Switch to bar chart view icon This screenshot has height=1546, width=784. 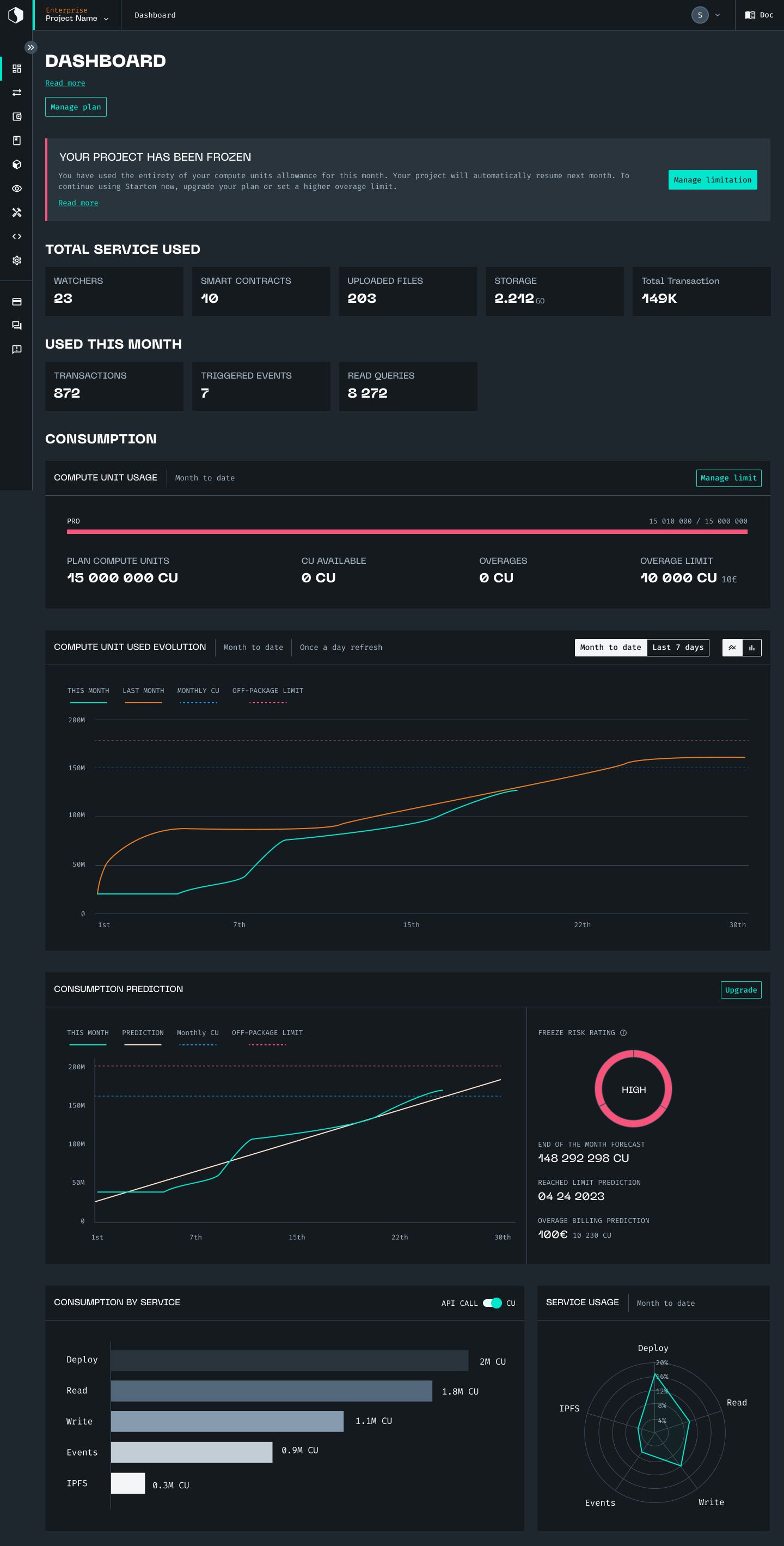(752, 648)
